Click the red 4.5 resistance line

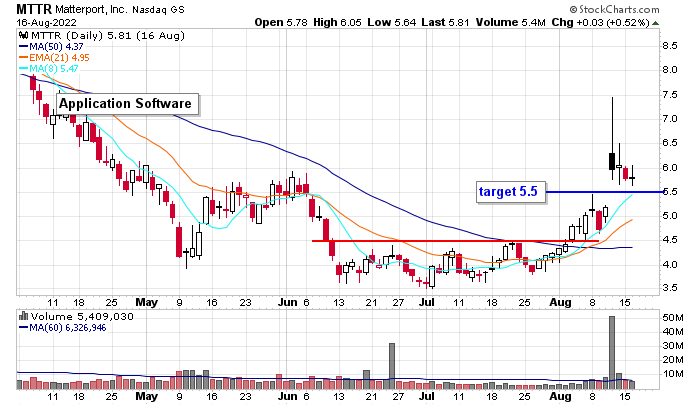point(455,241)
